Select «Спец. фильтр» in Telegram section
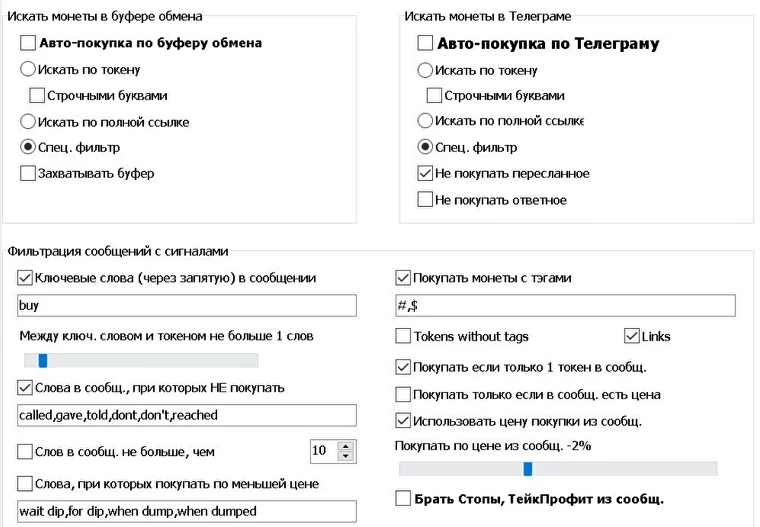The height and width of the screenshot is (527, 760). (425, 148)
